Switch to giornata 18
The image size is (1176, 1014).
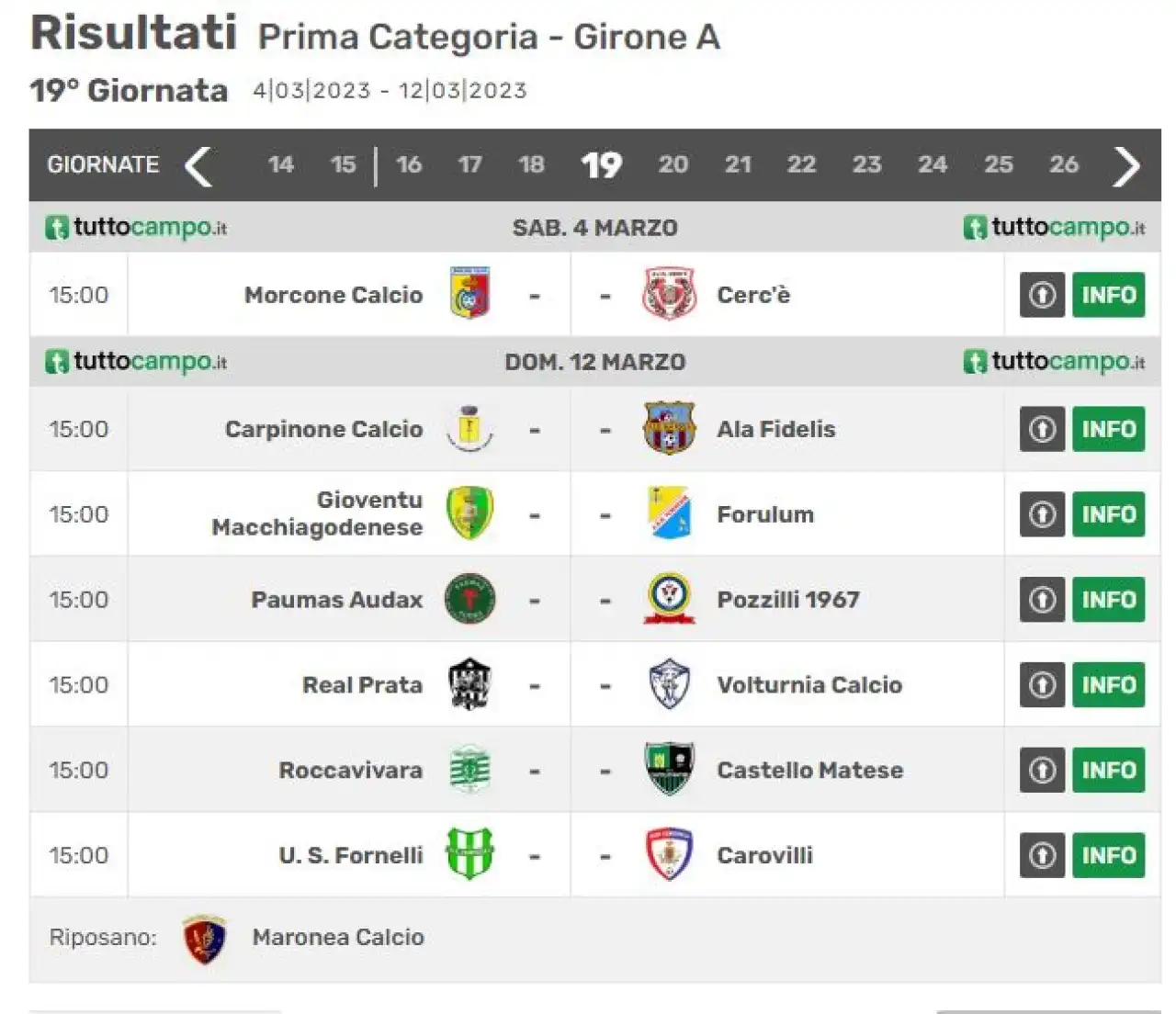click(531, 164)
